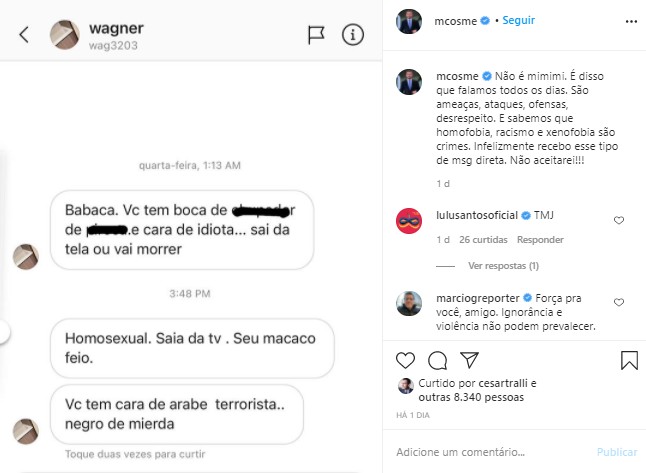Save the post with bookmark icon
Viewport: 646px width, 473px height.
coord(629,360)
